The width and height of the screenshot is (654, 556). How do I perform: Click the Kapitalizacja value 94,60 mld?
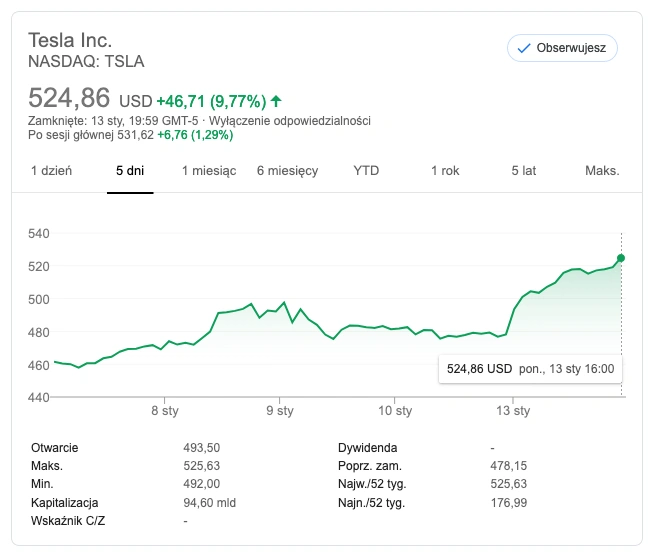209,503
